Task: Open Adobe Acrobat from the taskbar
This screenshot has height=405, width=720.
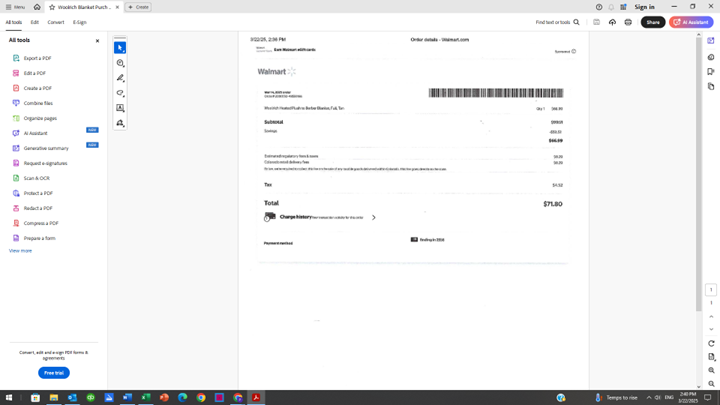Action: point(256,398)
